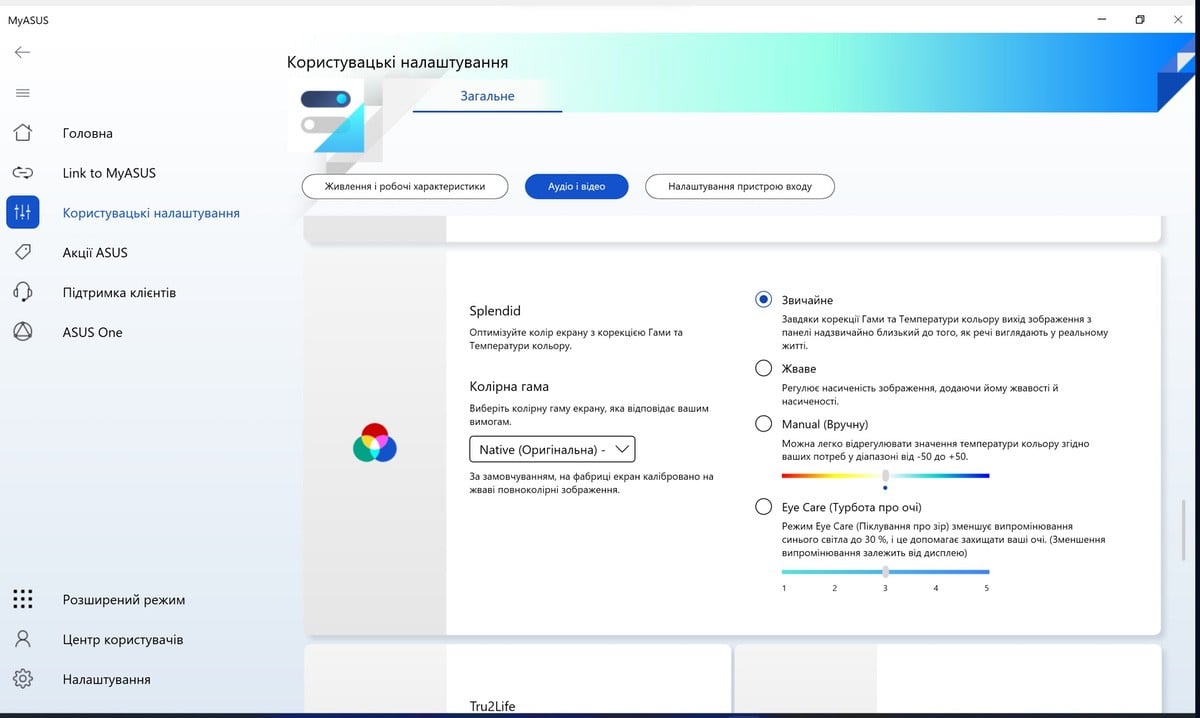Open Розширений режим in the sidebar
Screen dimensions: 1200x718
click(124, 599)
